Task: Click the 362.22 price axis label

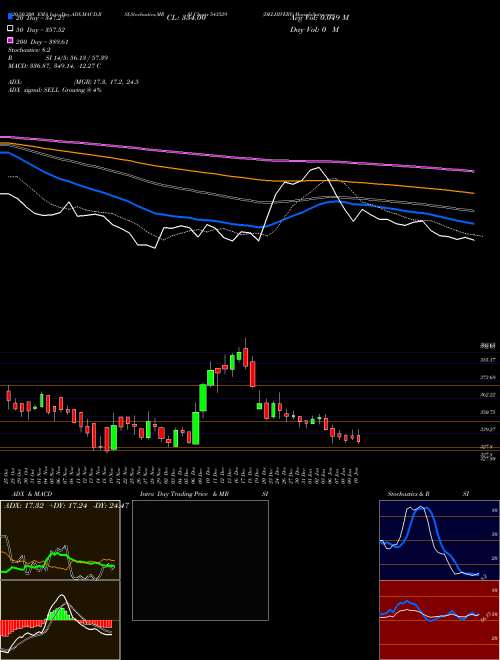Action: [488, 395]
